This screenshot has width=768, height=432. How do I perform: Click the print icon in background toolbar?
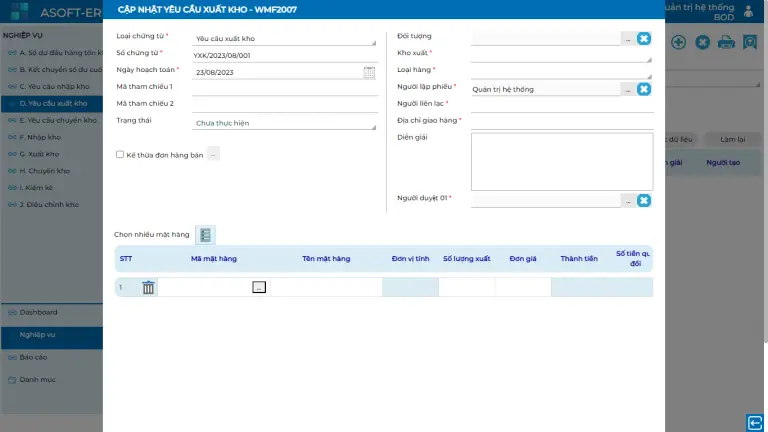pyautogui.click(x=726, y=42)
